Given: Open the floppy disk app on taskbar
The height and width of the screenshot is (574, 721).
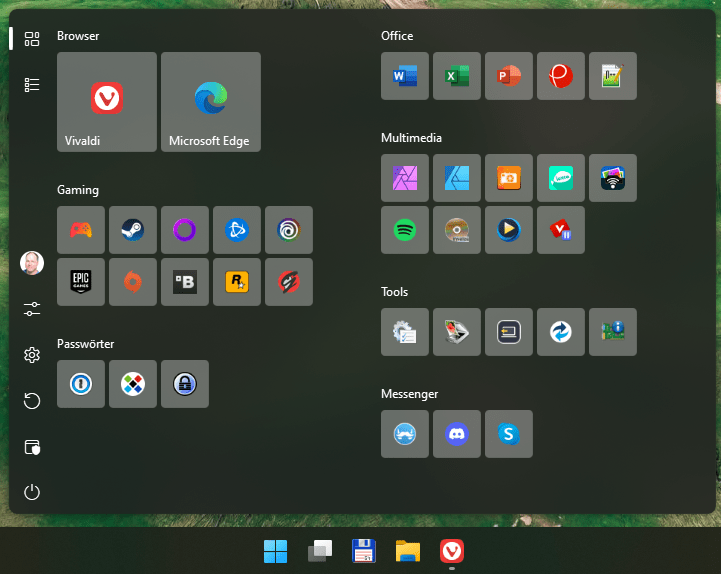Looking at the screenshot, I should (x=364, y=551).
